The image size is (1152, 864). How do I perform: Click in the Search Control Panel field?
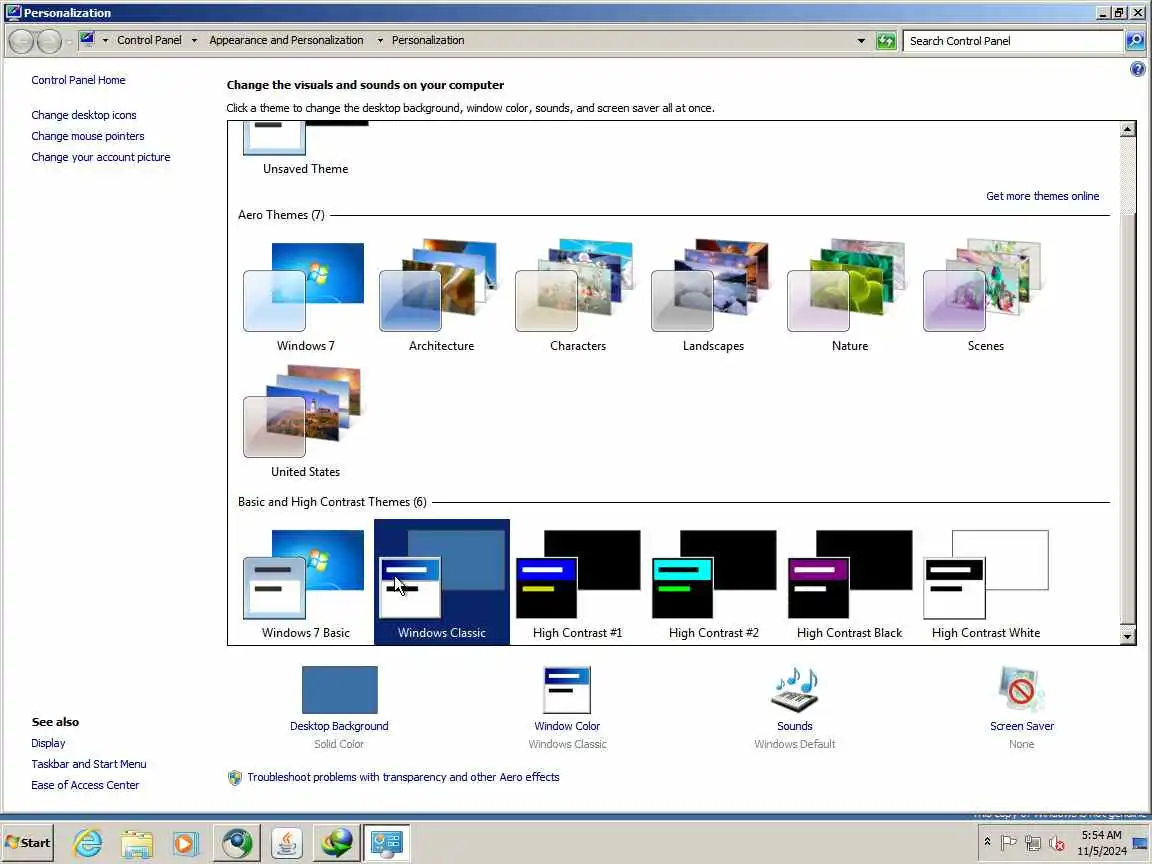[1013, 41]
